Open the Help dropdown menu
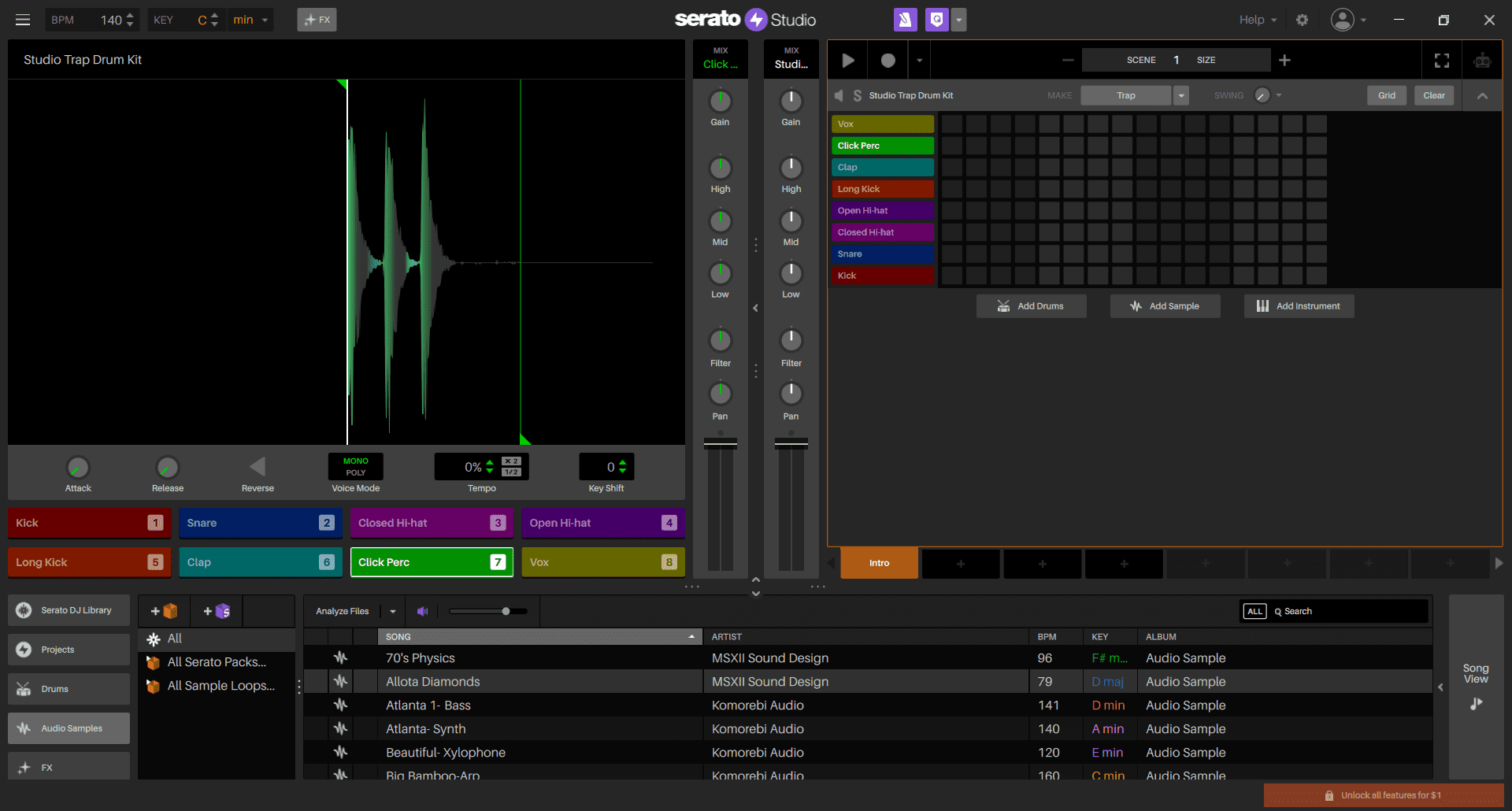The height and width of the screenshot is (811, 1512). point(1257,20)
